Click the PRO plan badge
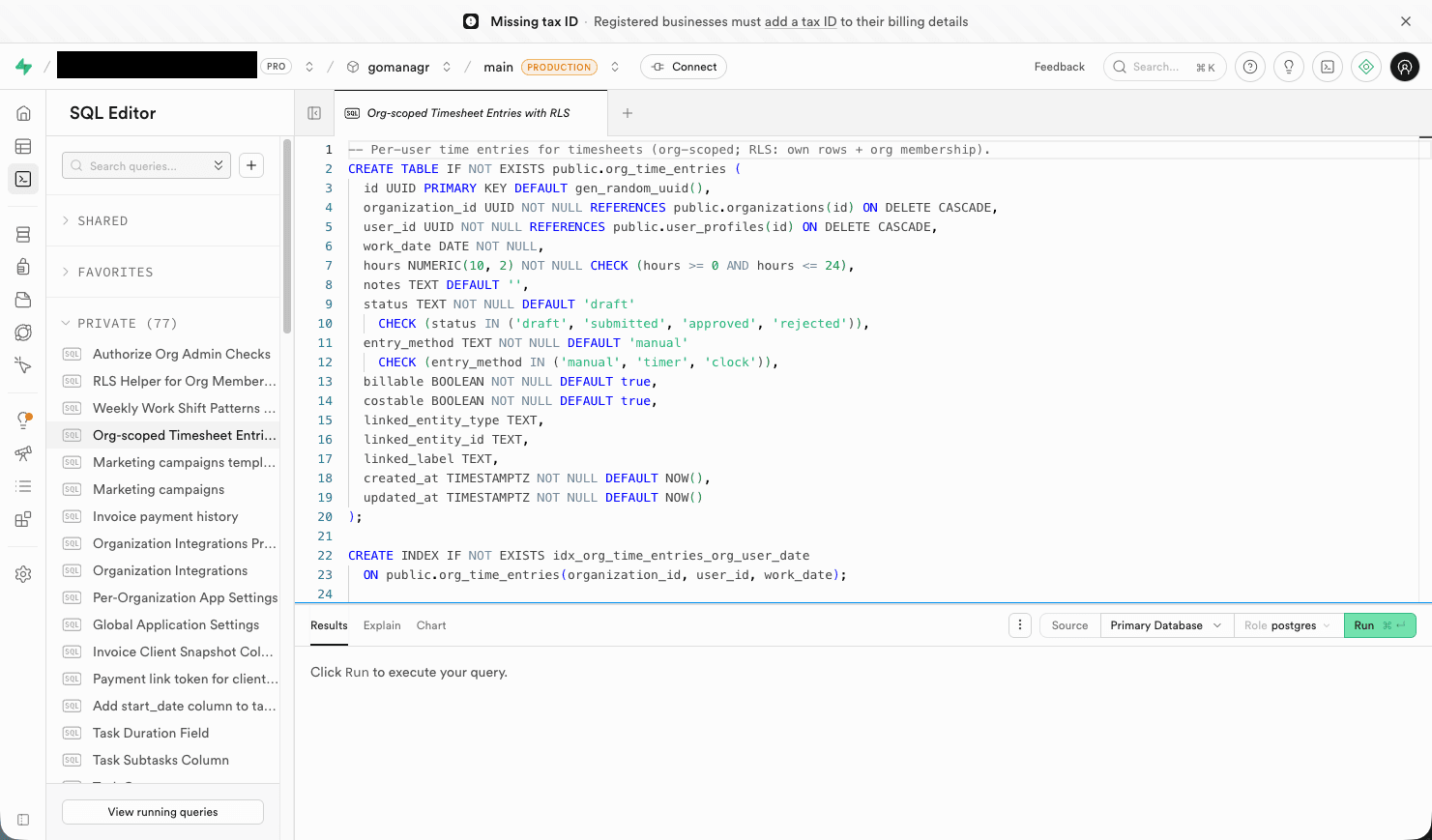1432x840 pixels. coord(276,67)
